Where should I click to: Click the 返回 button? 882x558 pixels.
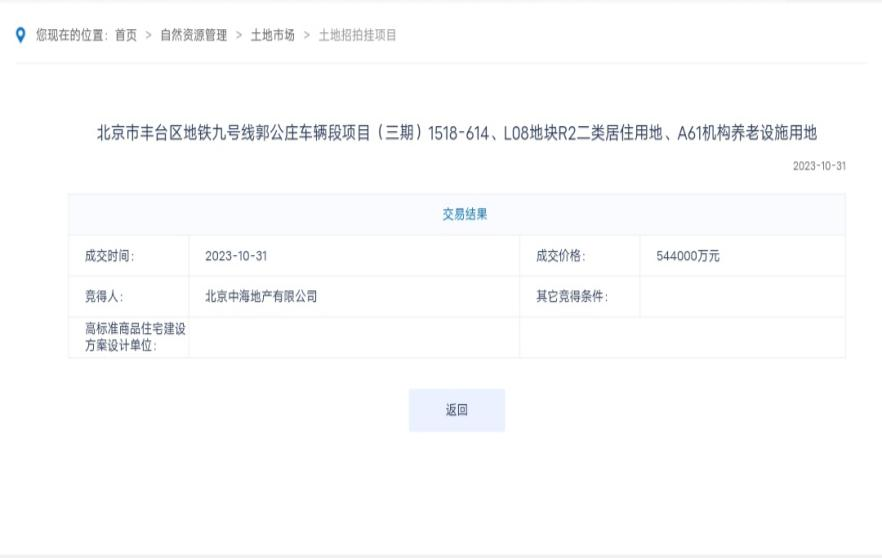[x=456, y=410]
